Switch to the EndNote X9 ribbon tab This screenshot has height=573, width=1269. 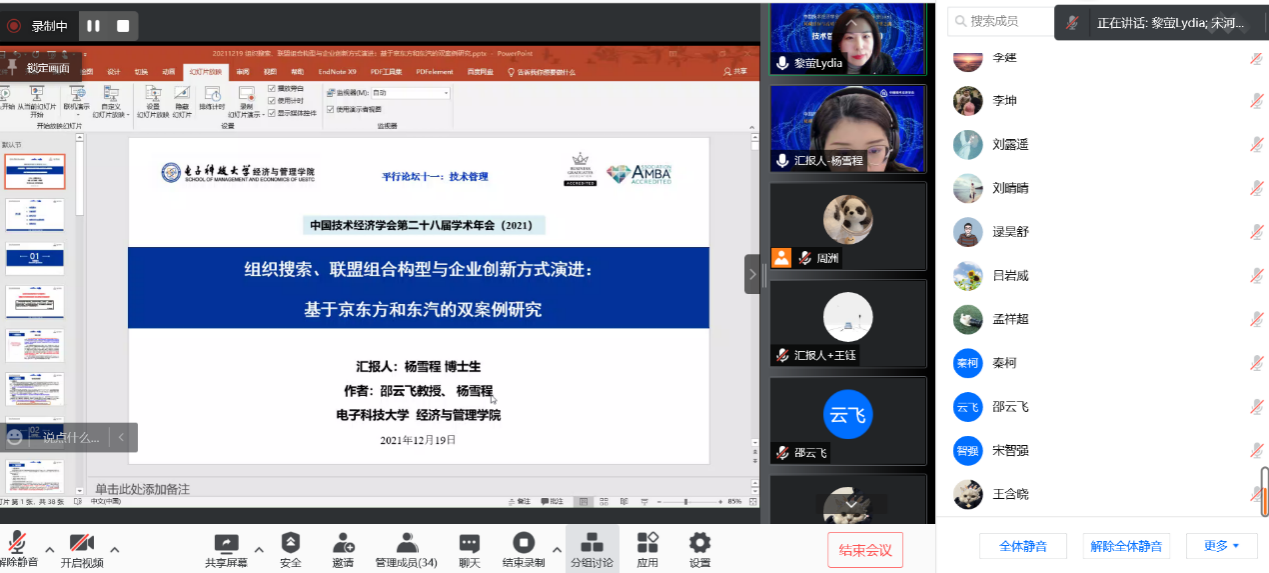click(x=337, y=72)
